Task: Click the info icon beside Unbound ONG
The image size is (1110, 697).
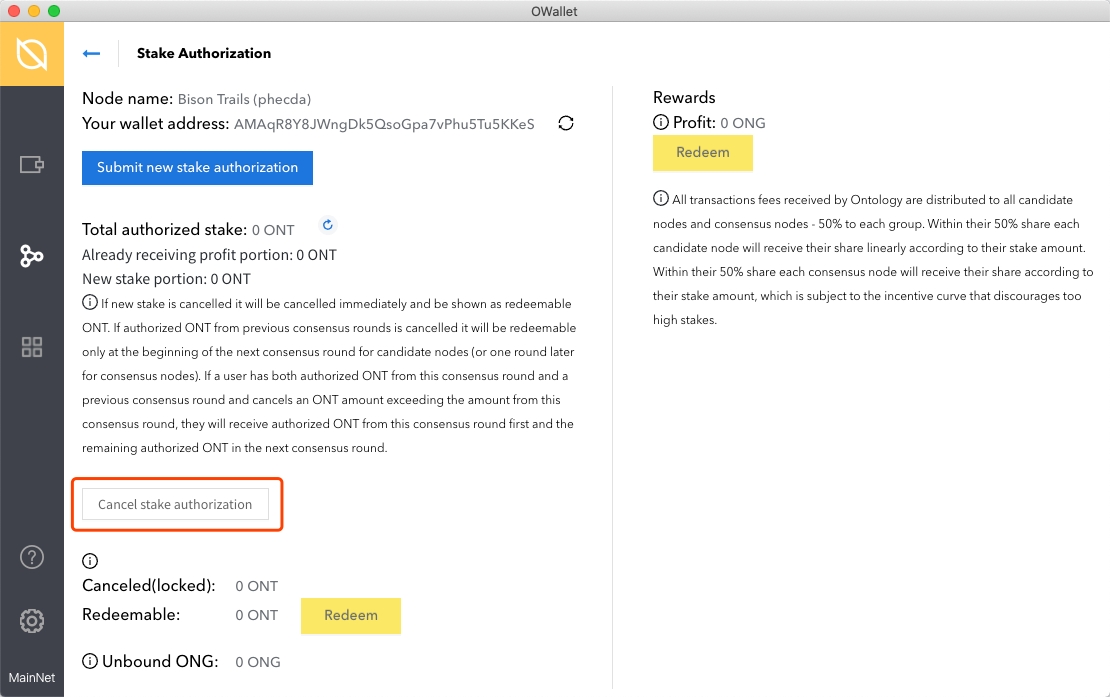Action: point(90,661)
